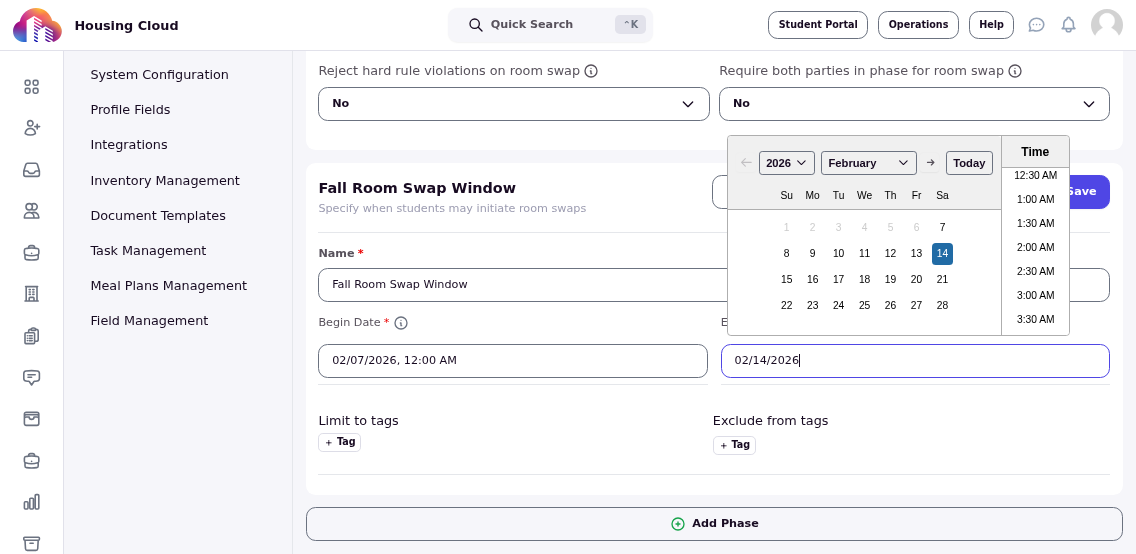Open the notifications bell icon

1069,25
